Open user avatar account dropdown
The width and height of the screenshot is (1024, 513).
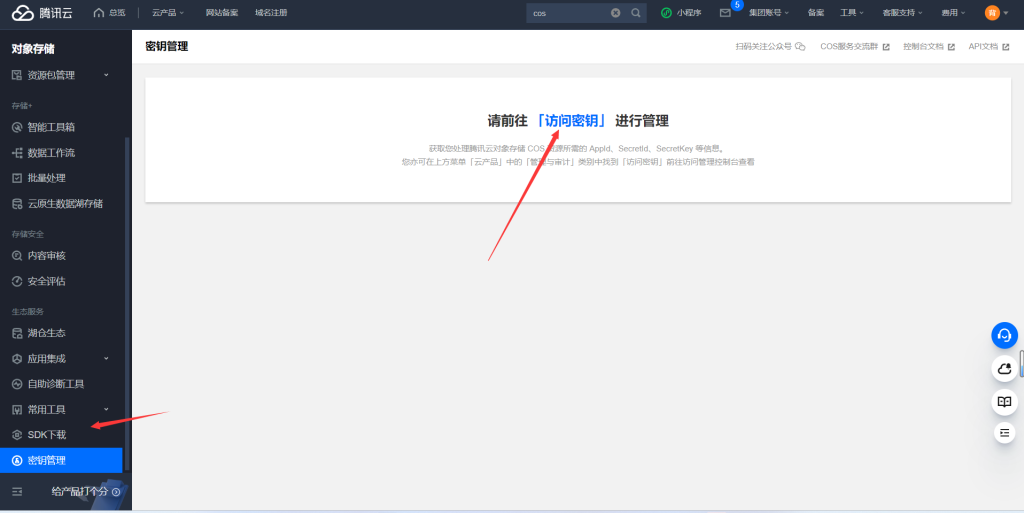(992, 13)
